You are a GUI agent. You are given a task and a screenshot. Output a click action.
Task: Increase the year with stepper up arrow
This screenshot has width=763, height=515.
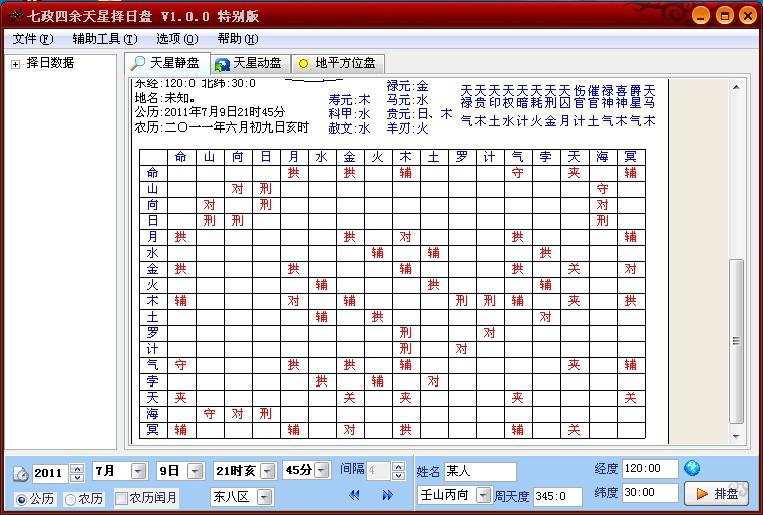point(77,468)
